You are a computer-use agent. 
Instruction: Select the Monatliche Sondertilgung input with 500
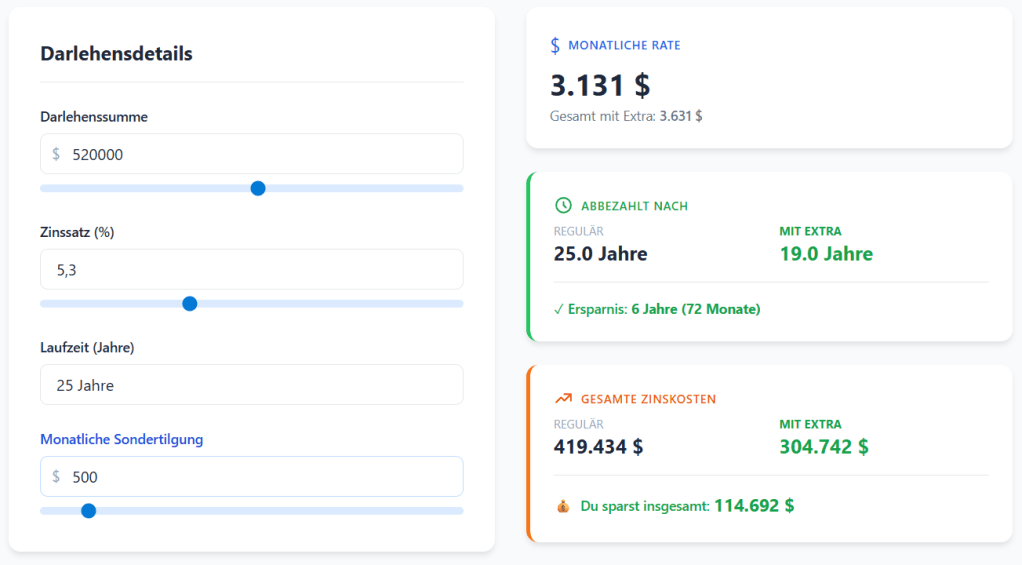pos(260,477)
